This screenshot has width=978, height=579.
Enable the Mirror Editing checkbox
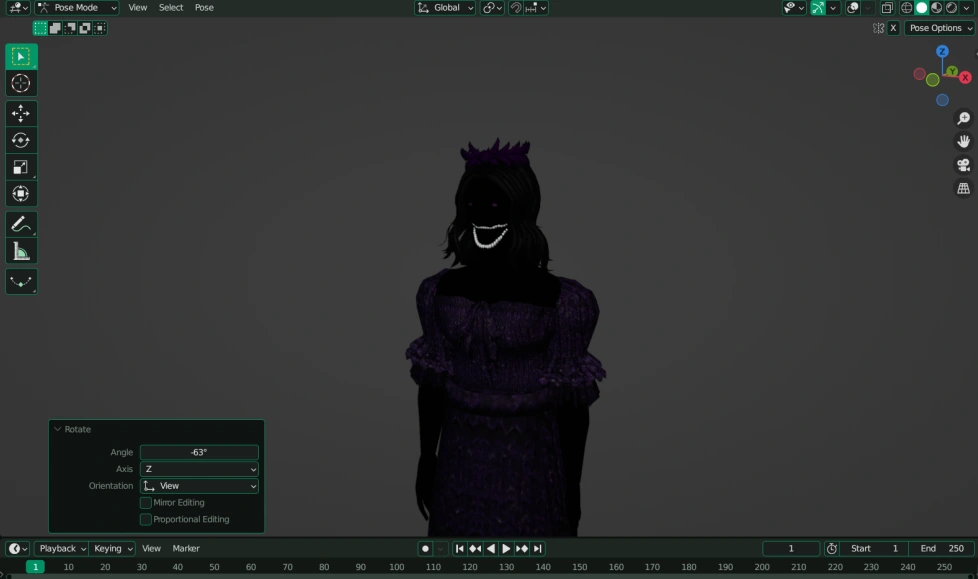tap(145, 502)
